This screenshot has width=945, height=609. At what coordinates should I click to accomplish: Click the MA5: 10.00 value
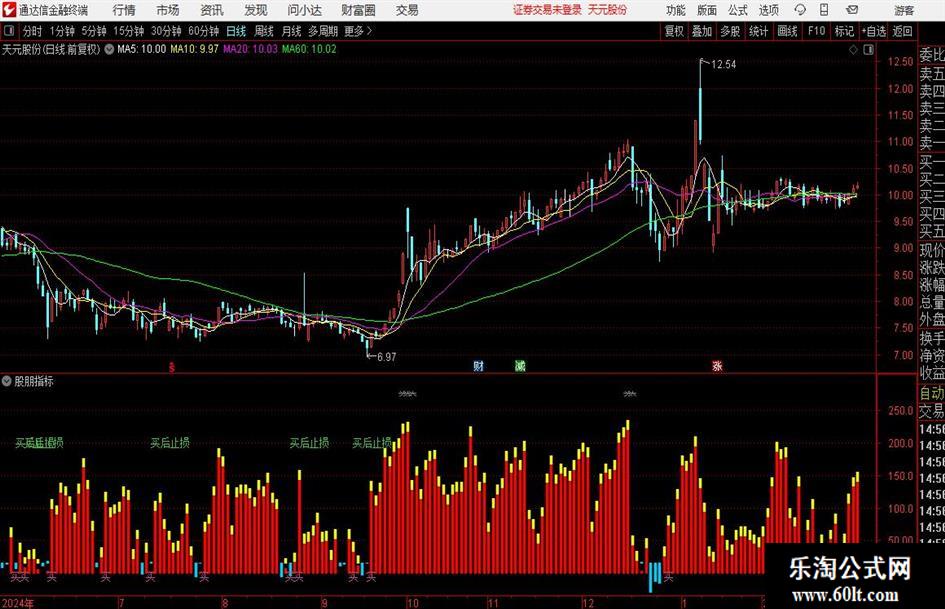(141, 49)
